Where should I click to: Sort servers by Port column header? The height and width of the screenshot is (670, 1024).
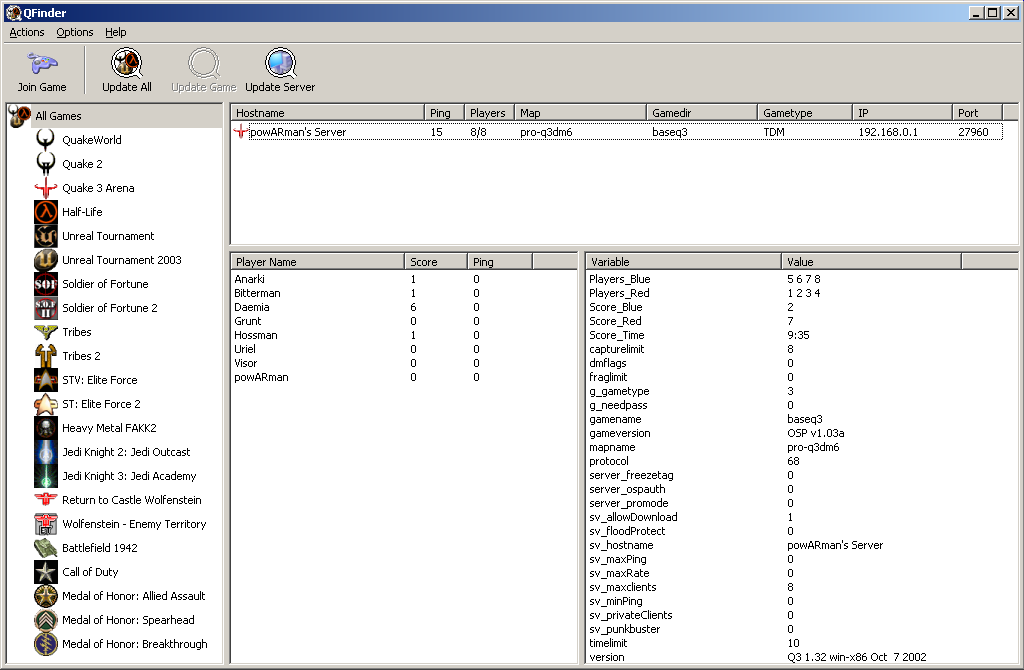coord(977,113)
